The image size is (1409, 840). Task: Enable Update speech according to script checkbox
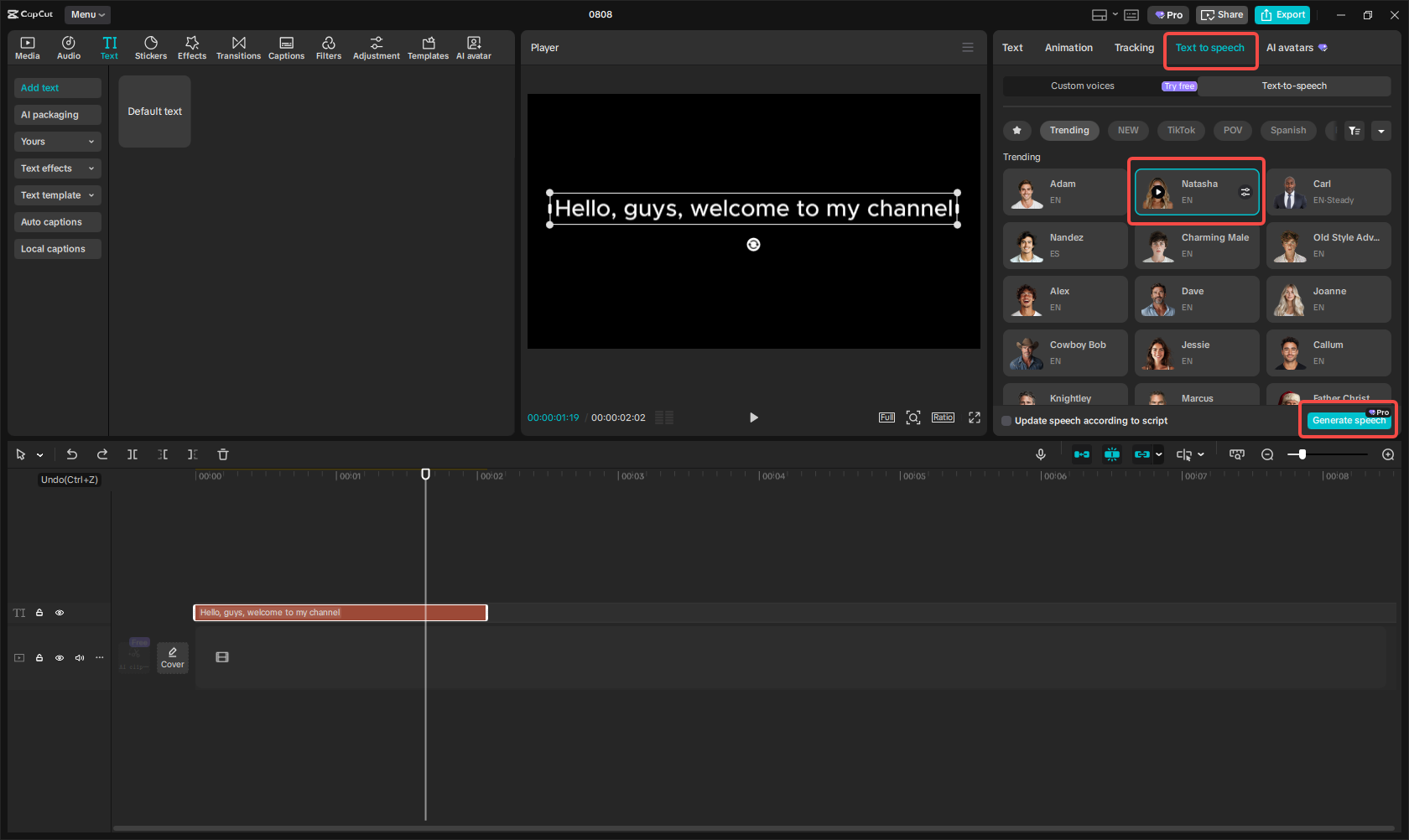pos(1006,421)
